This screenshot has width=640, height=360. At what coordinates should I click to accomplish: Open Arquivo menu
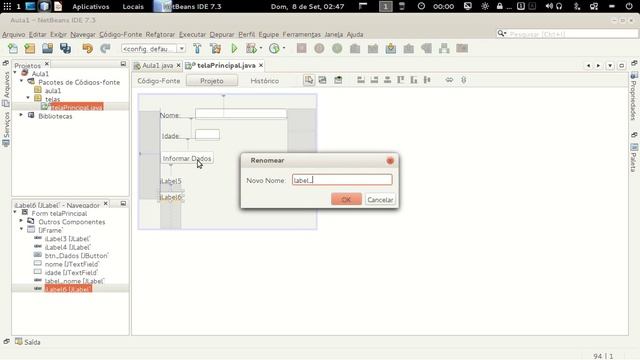point(13,35)
